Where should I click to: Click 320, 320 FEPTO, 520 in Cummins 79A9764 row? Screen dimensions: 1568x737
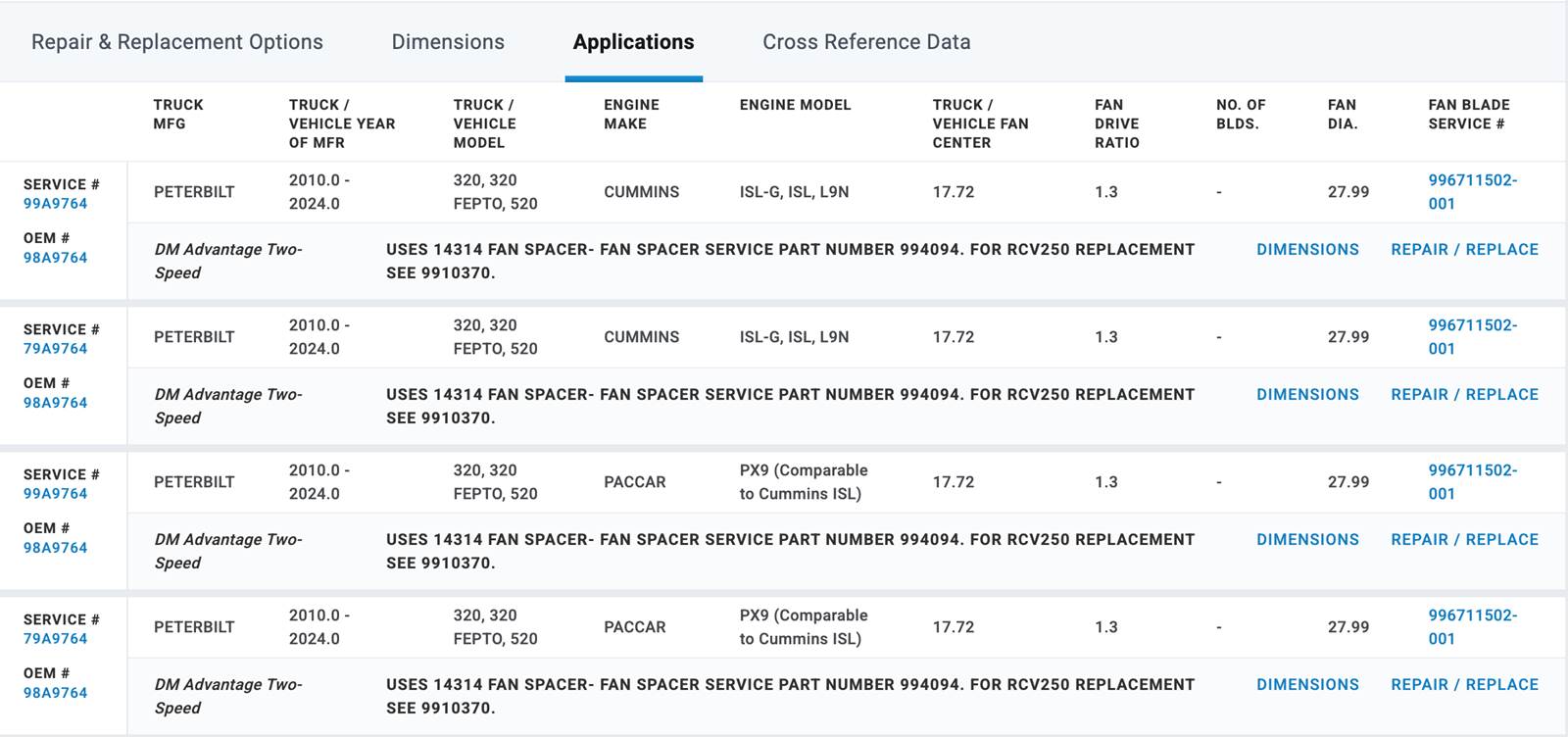pos(495,337)
